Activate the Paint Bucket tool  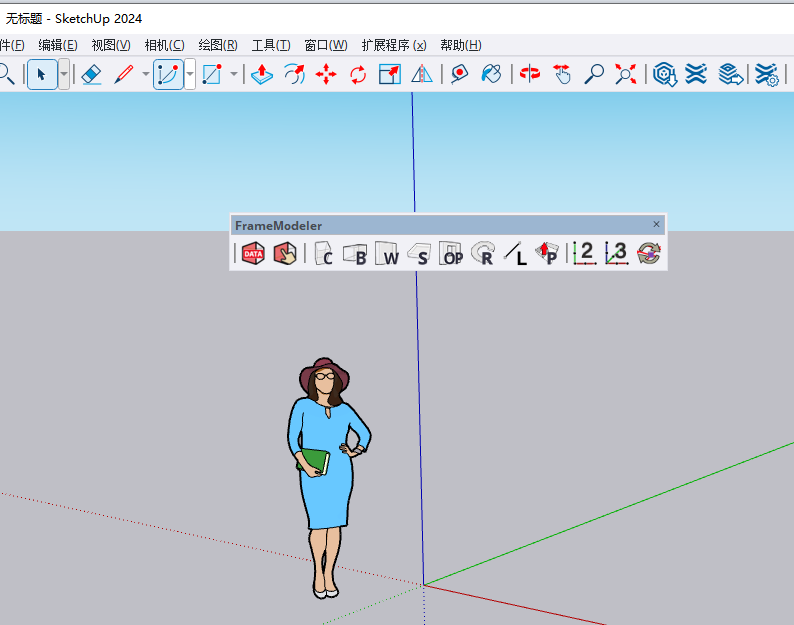pos(491,74)
